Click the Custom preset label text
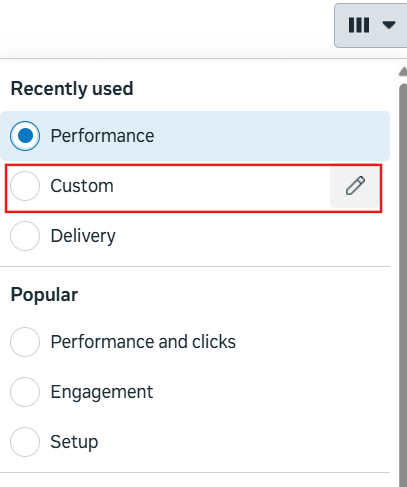This screenshot has height=487, width=407. [82, 186]
